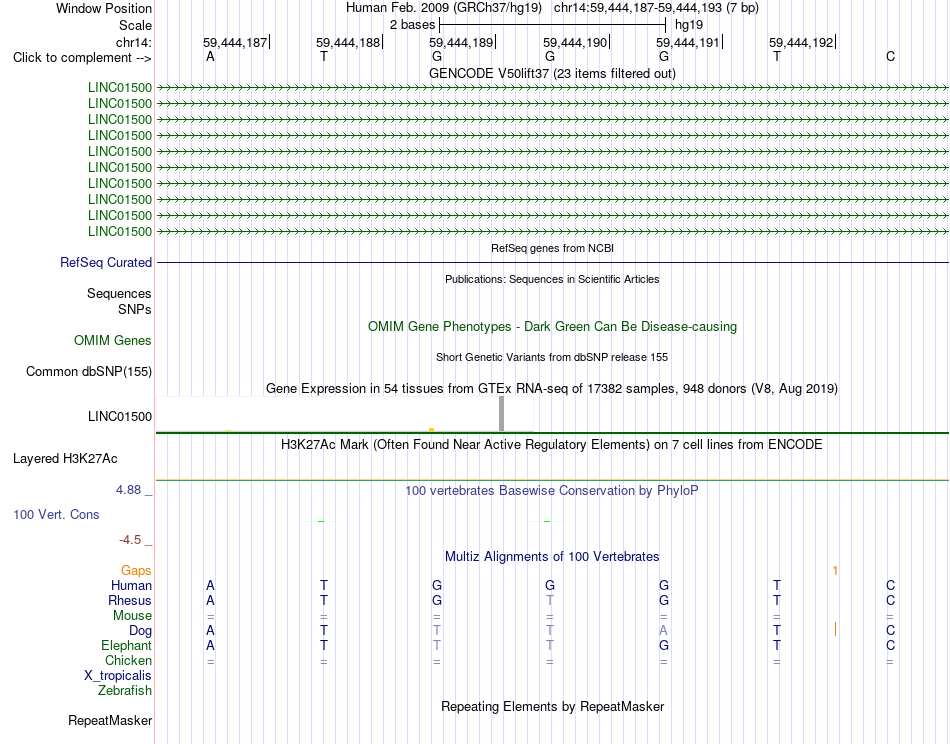Image resolution: width=950 pixels, height=744 pixels.
Task: Click the Common dbSNP(155) label
Action: (x=88, y=371)
